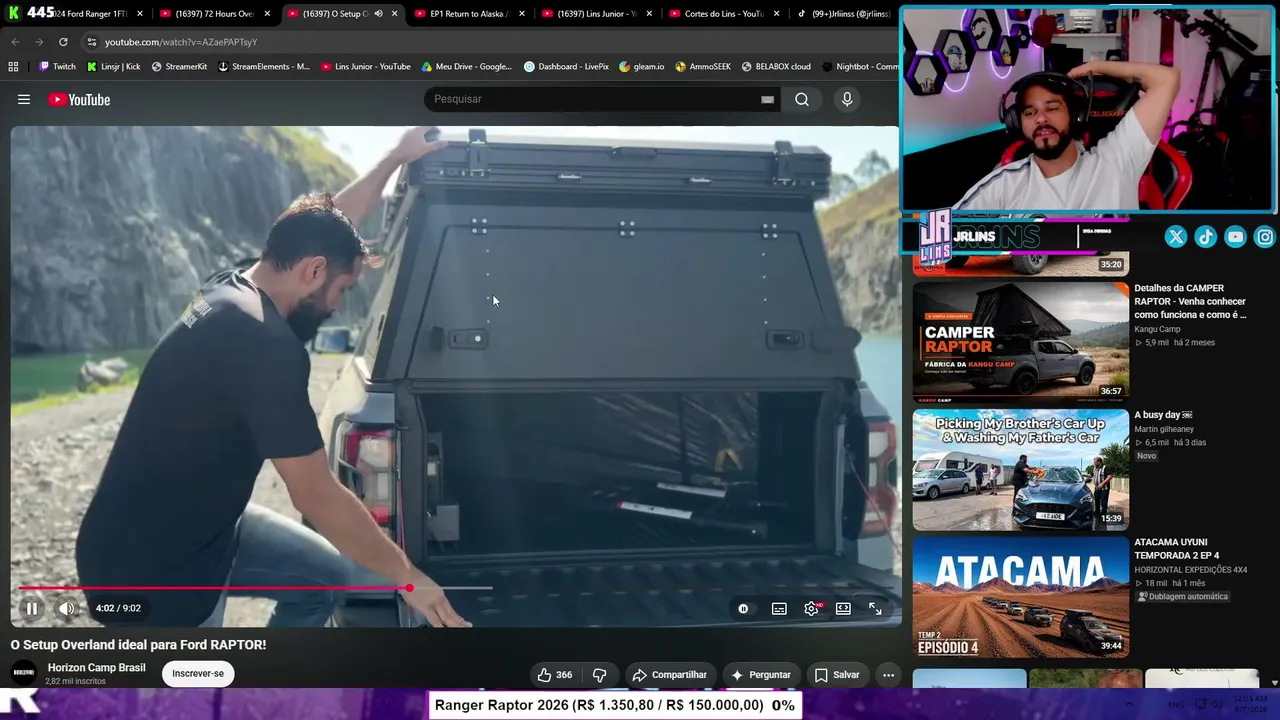Open the CAMPER RAPTOR video thumbnail
This screenshot has width=1280, height=720.
click(x=1020, y=342)
